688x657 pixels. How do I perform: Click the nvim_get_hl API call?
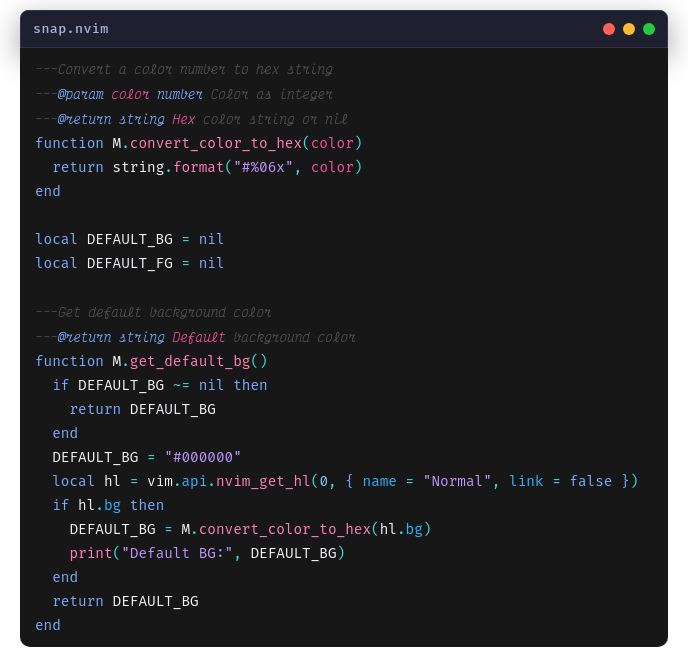click(x=262, y=481)
